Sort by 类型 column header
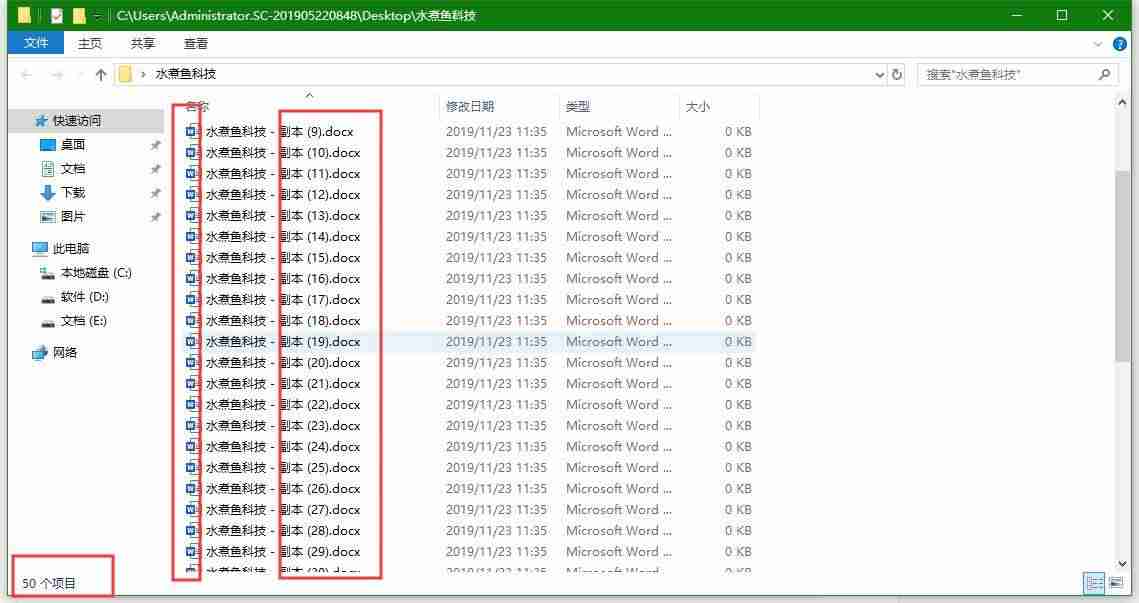This screenshot has height=603, width=1139. (x=578, y=107)
